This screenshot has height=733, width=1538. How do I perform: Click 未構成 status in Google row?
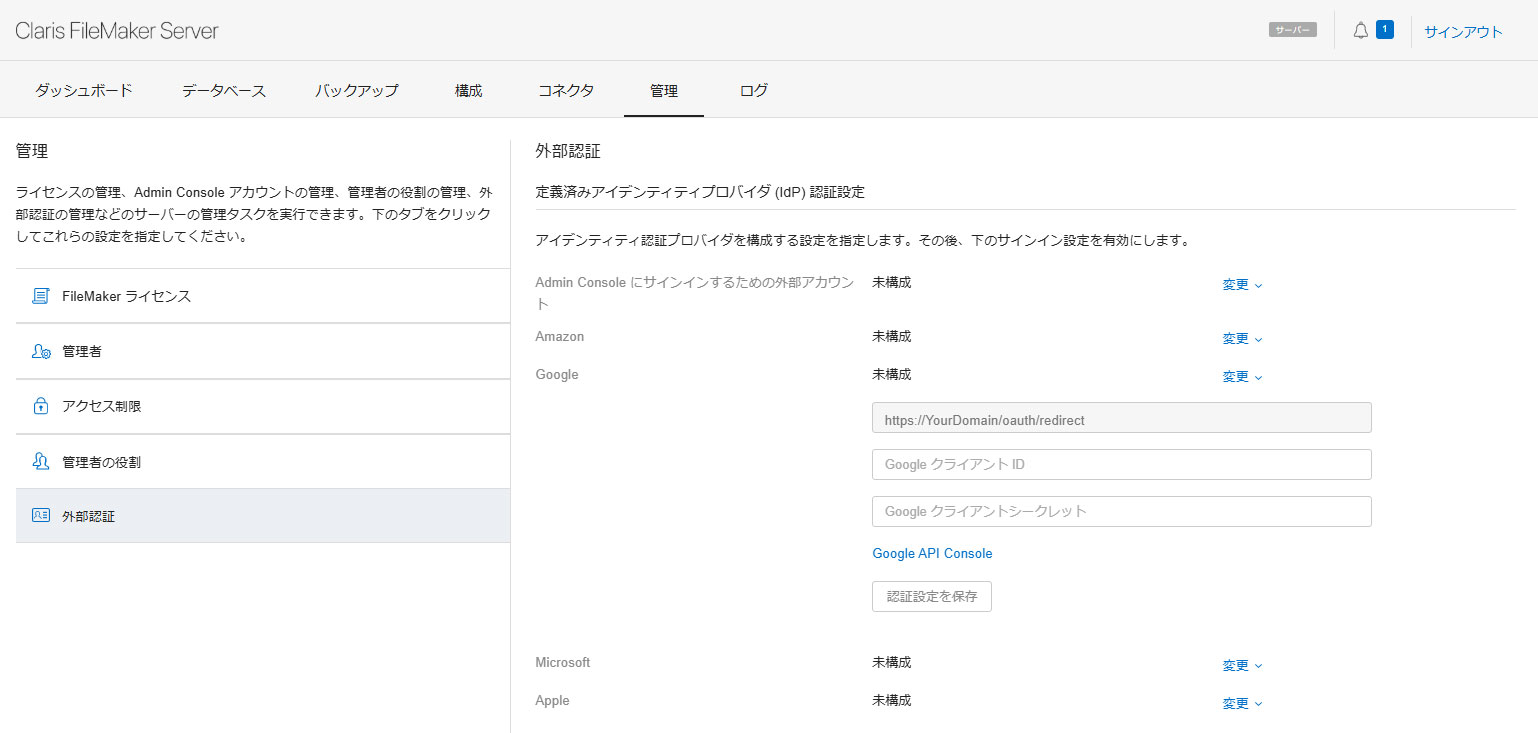pyautogui.click(x=892, y=375)
